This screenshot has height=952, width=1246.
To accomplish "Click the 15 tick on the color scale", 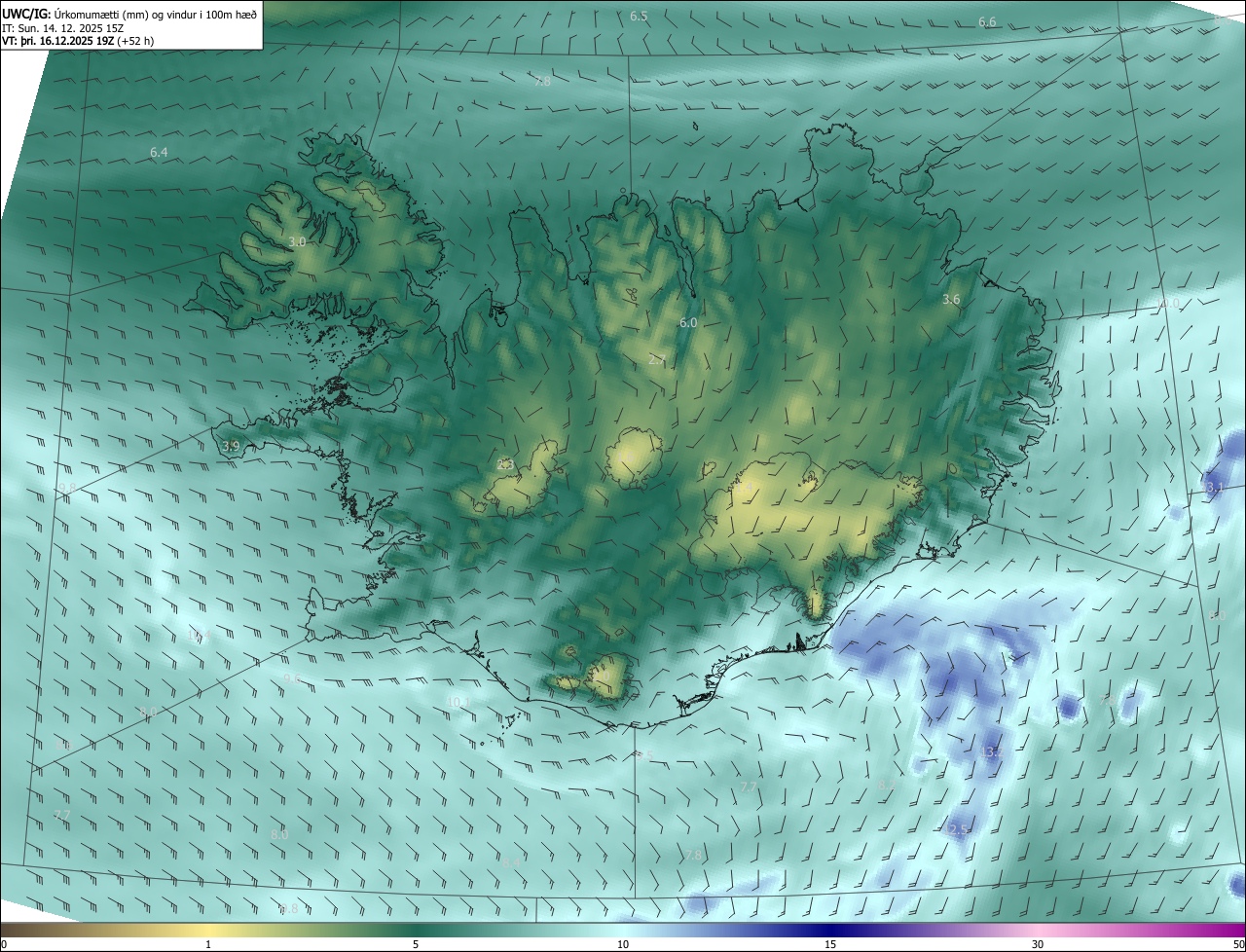I will coord(830,944).
